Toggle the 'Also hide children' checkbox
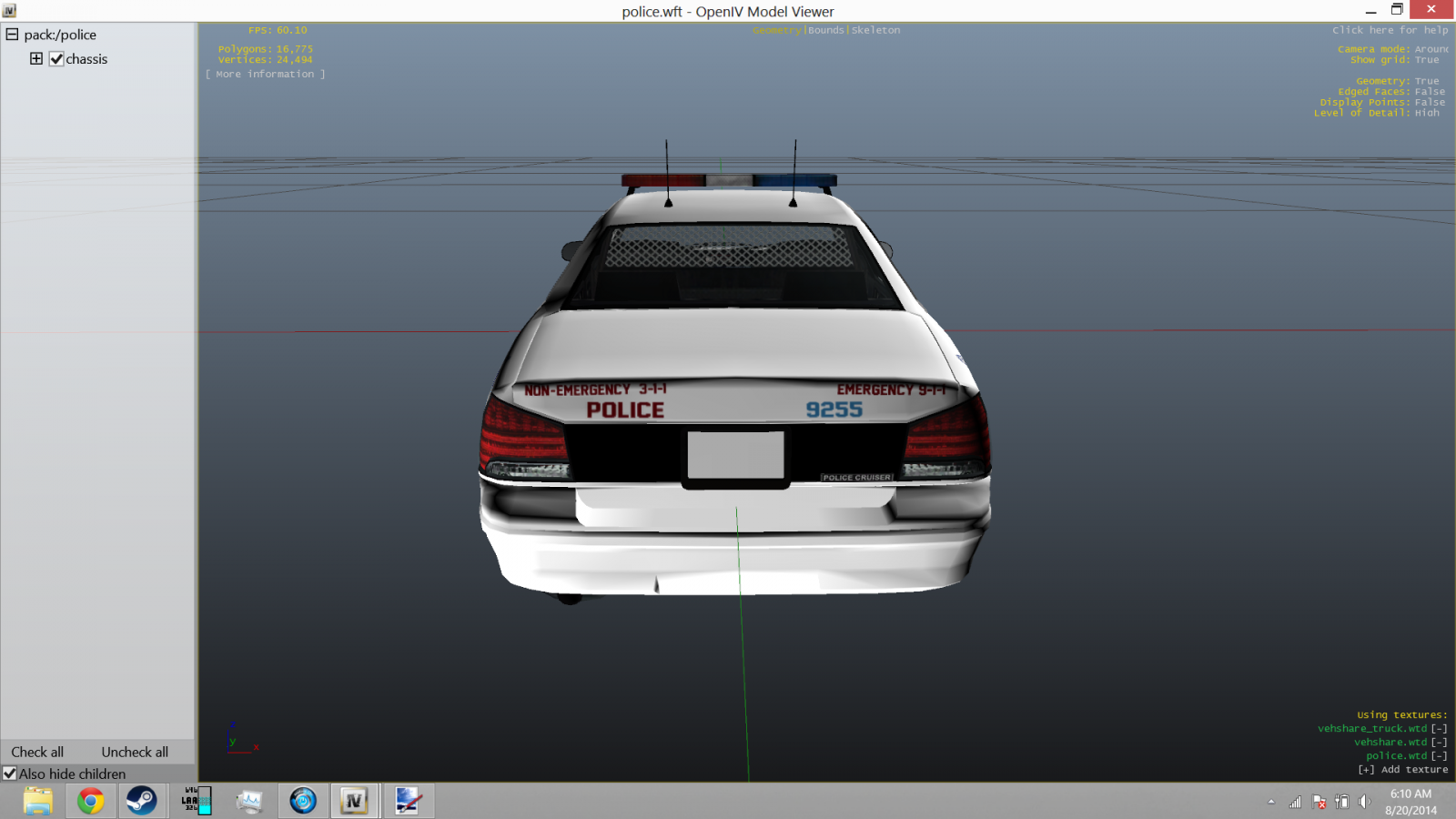The image size is (1456, 819). coord(10,773)
